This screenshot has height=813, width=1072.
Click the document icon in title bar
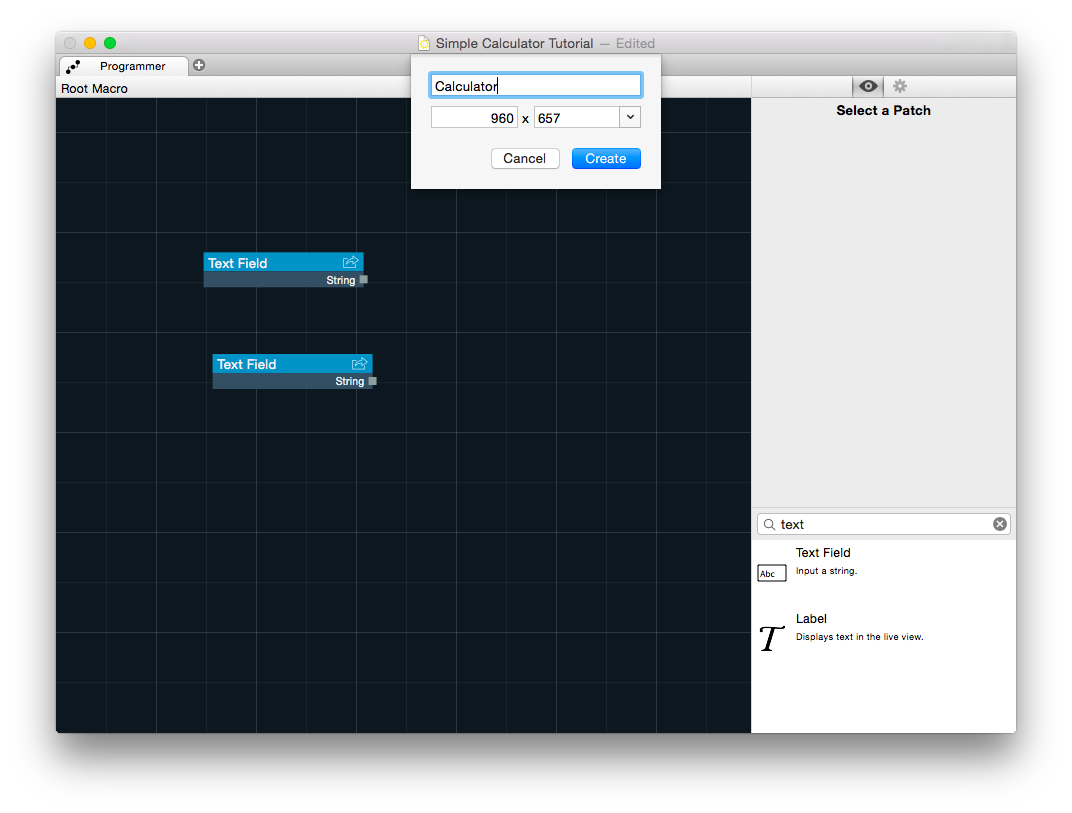tap(424, 43)
